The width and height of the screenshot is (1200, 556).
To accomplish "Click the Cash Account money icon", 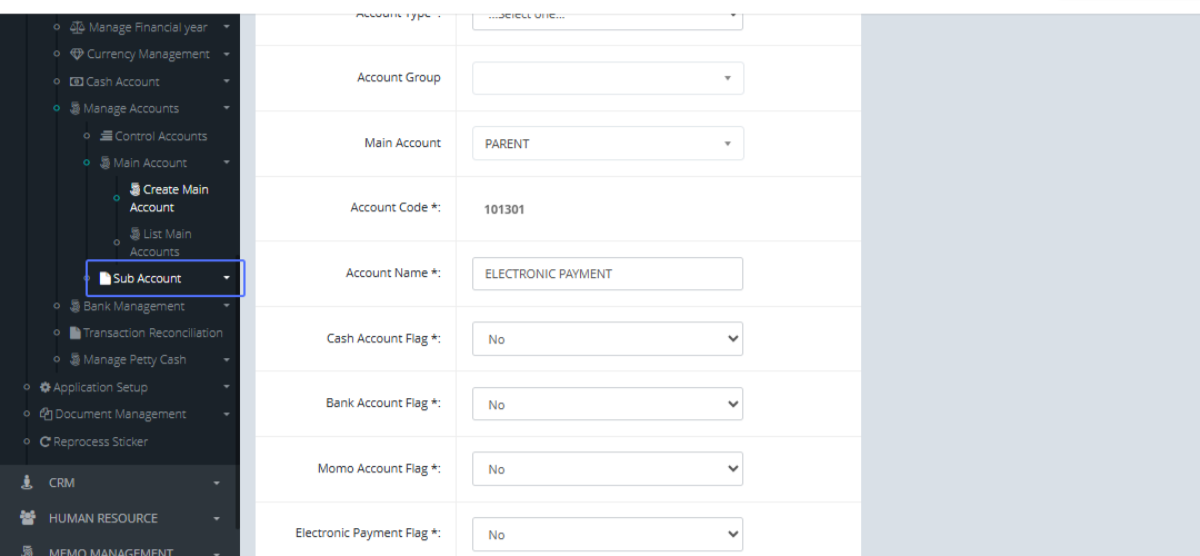I will pyautogui.click(x=76, y=82).
